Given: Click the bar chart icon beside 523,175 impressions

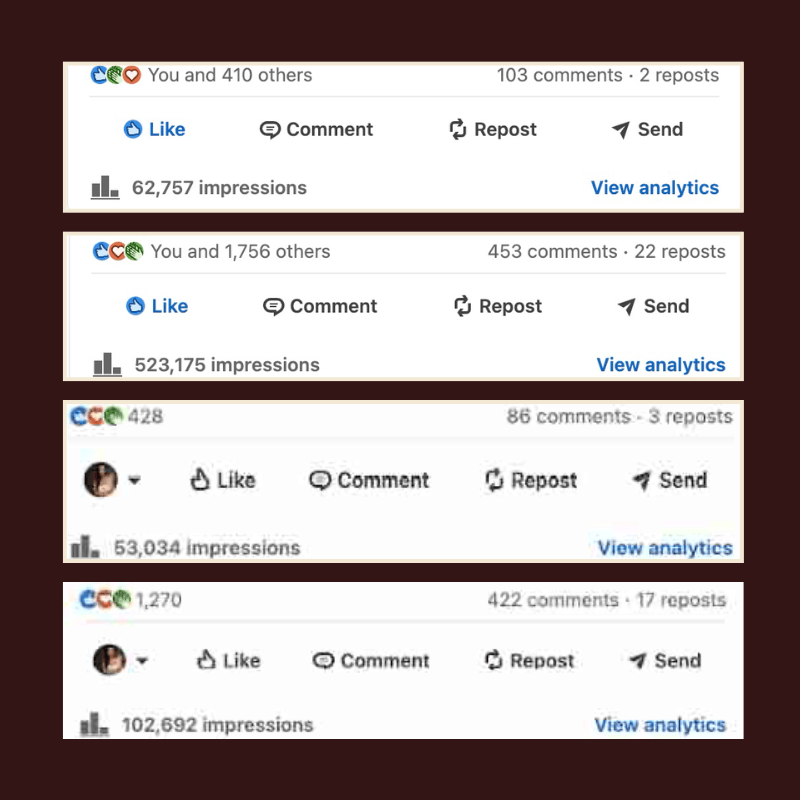Looking at the screenshot, I should pyautogui.click(x=107, y=364).
